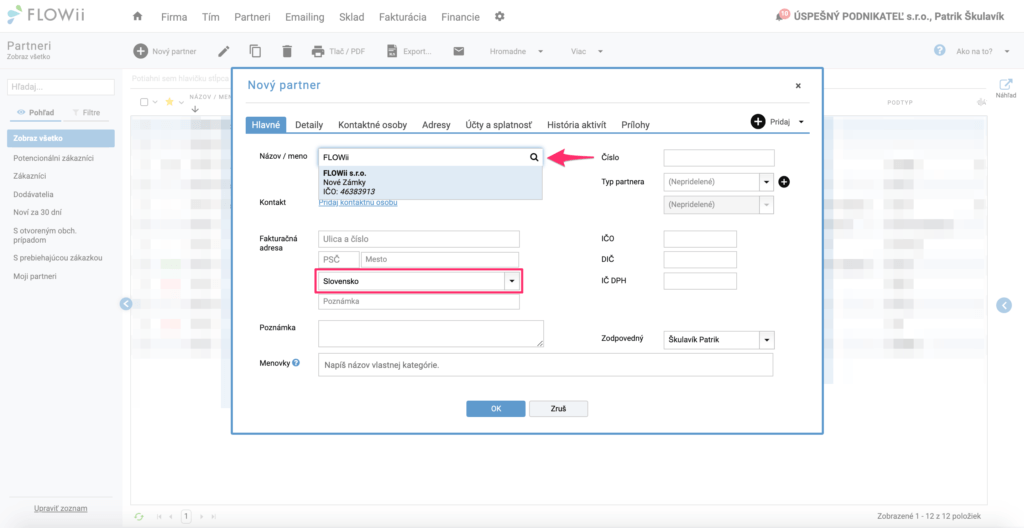Click the search magnifier in Názov field
The height and width of the screenshot is (528, 1024).
pyautogui.click(x=534, y=157)
